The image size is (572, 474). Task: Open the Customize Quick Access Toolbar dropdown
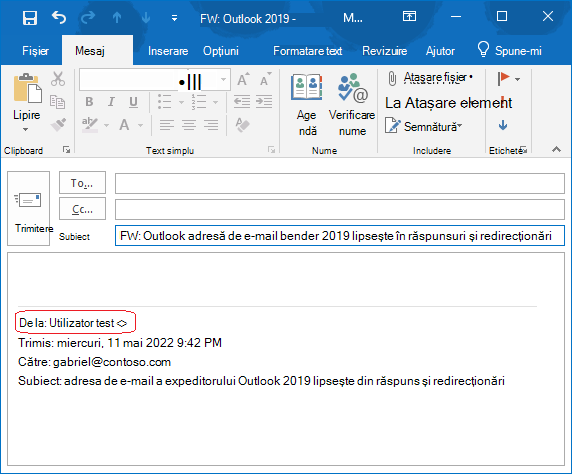pos(174,18)
